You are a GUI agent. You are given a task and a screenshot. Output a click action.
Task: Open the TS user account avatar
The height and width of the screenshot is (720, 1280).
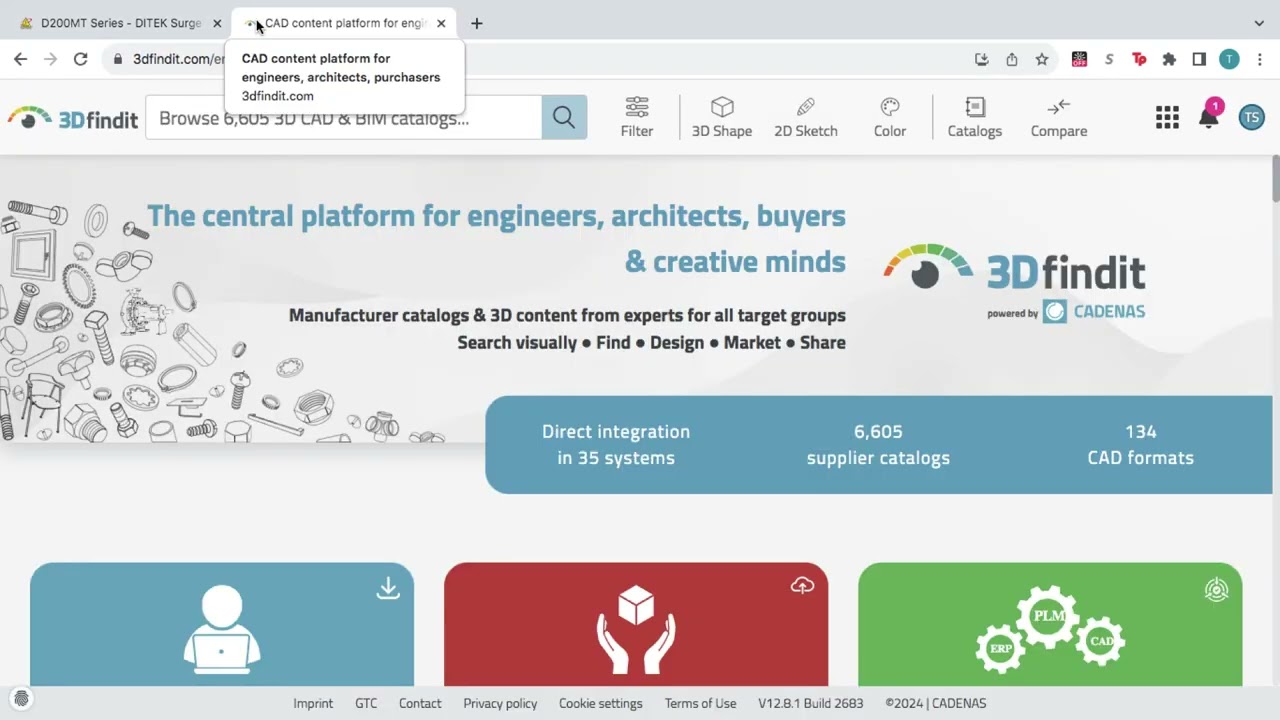[1251, 118]
